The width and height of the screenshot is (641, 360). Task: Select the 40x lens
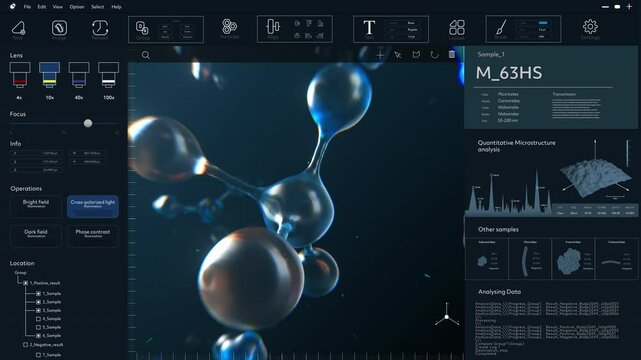[79, 75]
